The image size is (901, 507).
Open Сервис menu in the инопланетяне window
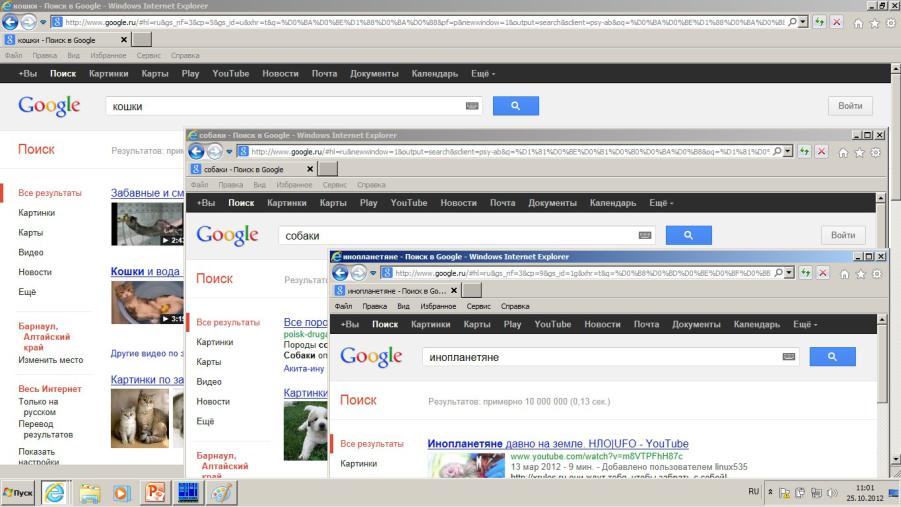[x=478, y=306]
